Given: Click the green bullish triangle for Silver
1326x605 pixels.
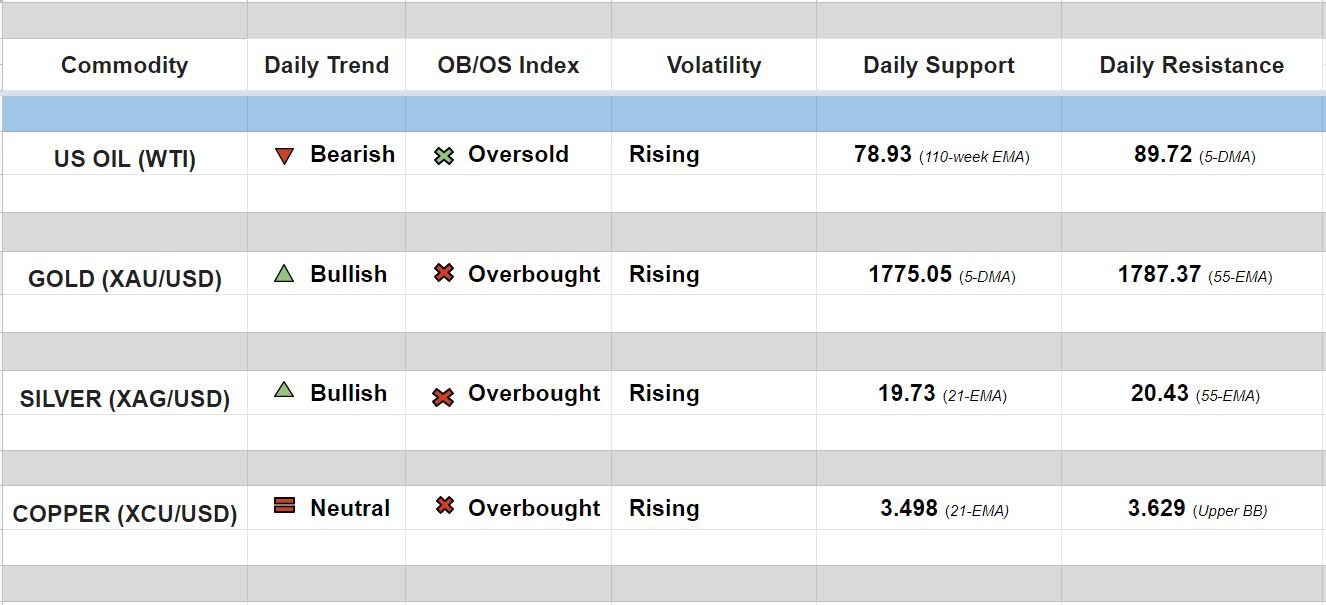Looking at the screenshot, I should (284, 391).
